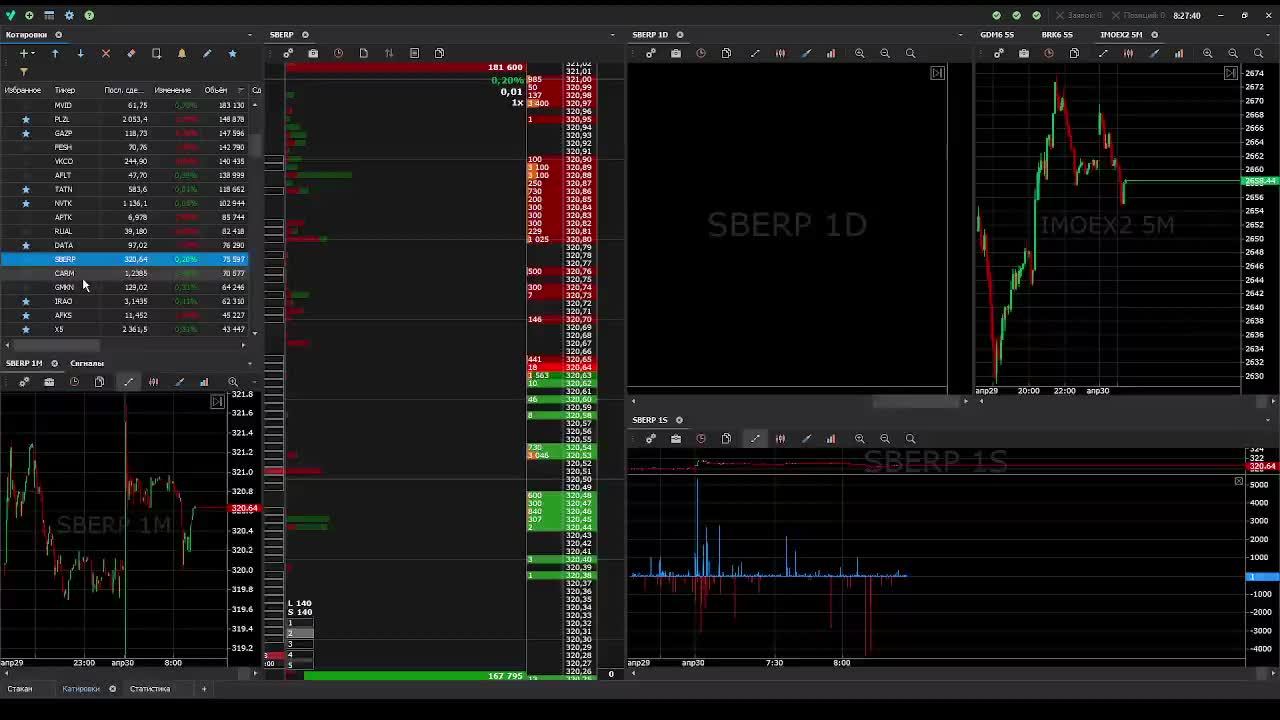Switch to the Сигналы tab
This screenshot has height=720, width=1280.
tap(87, 363)
